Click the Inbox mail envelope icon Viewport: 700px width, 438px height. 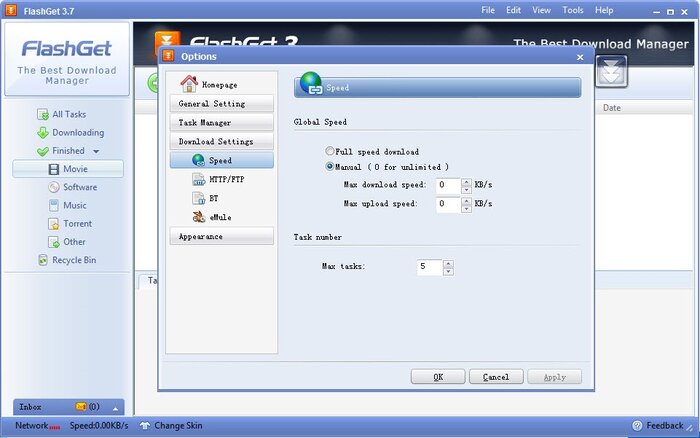pos(81,406)
